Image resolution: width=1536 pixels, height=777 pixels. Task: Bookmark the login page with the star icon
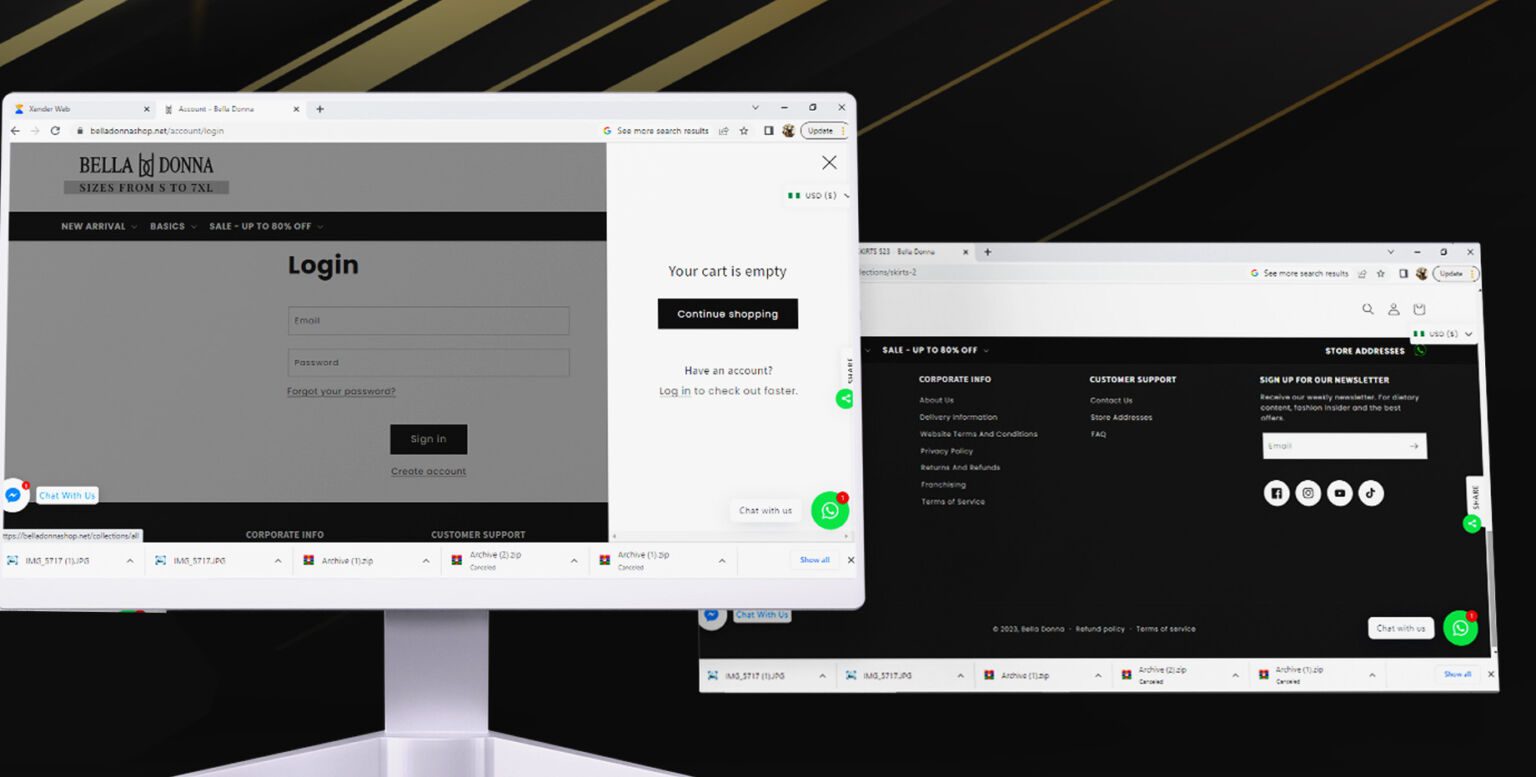tap(744, 131)
